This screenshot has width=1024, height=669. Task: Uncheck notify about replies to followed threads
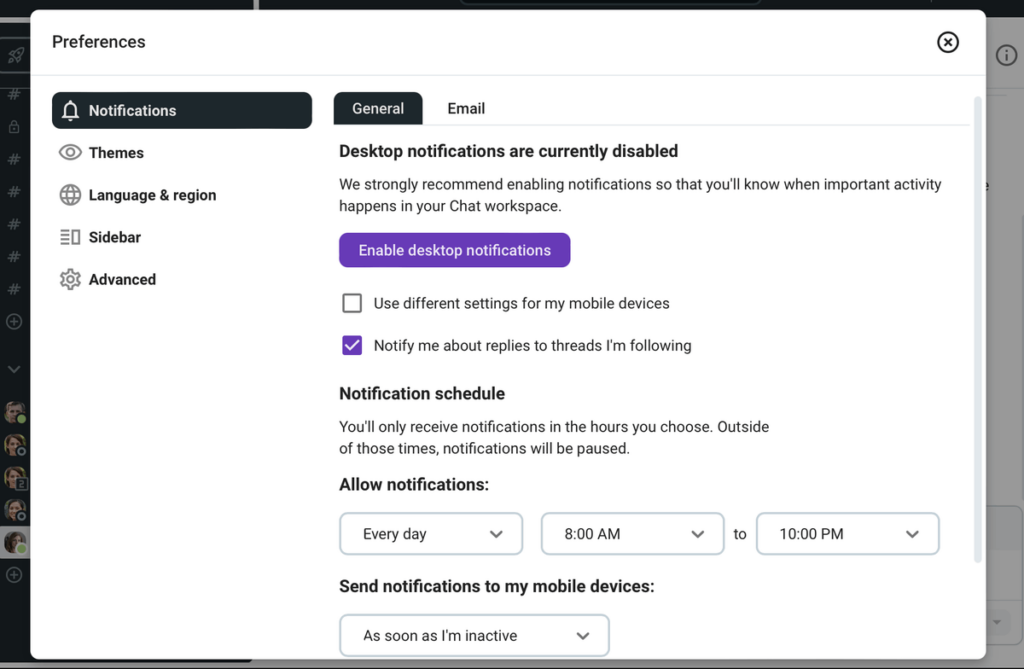click(x=352, y=346)
